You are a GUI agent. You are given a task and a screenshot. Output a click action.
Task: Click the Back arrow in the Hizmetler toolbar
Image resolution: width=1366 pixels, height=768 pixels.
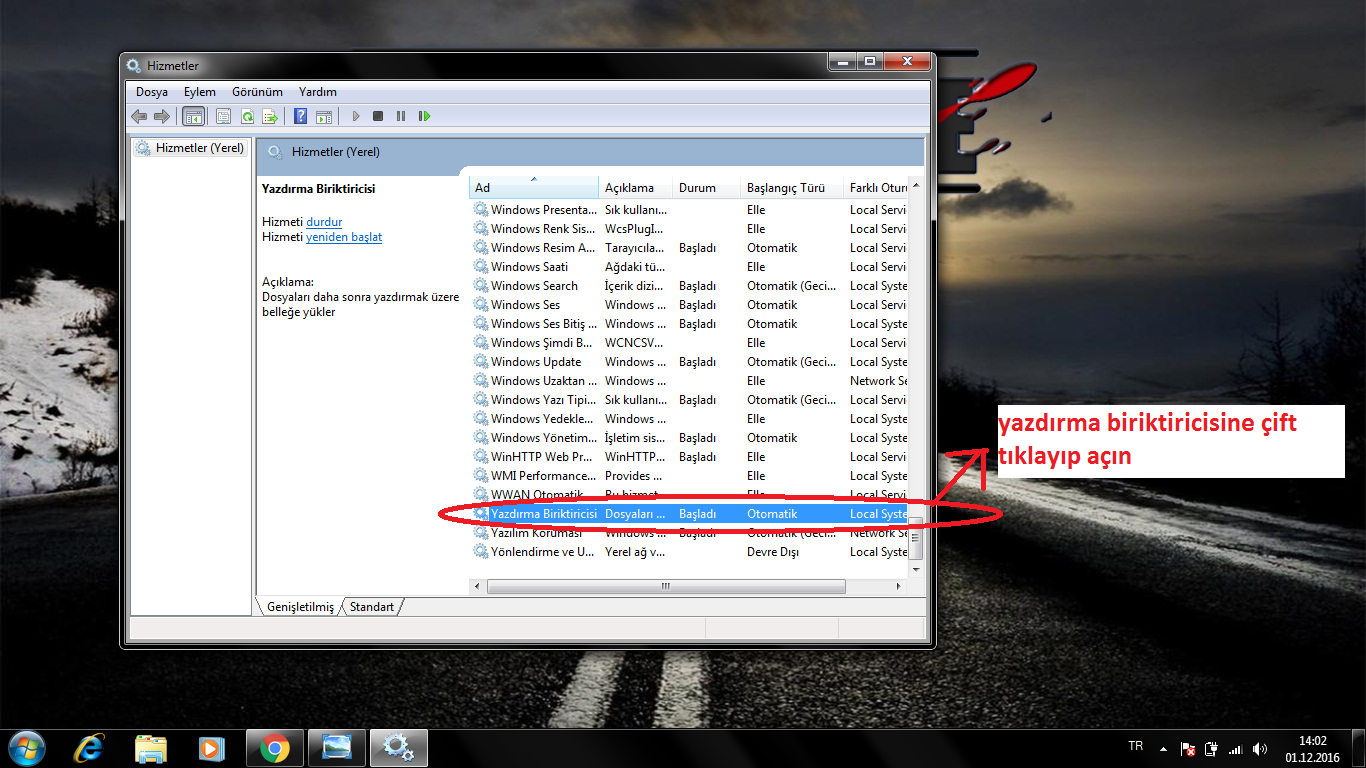(x=139, y=116)
